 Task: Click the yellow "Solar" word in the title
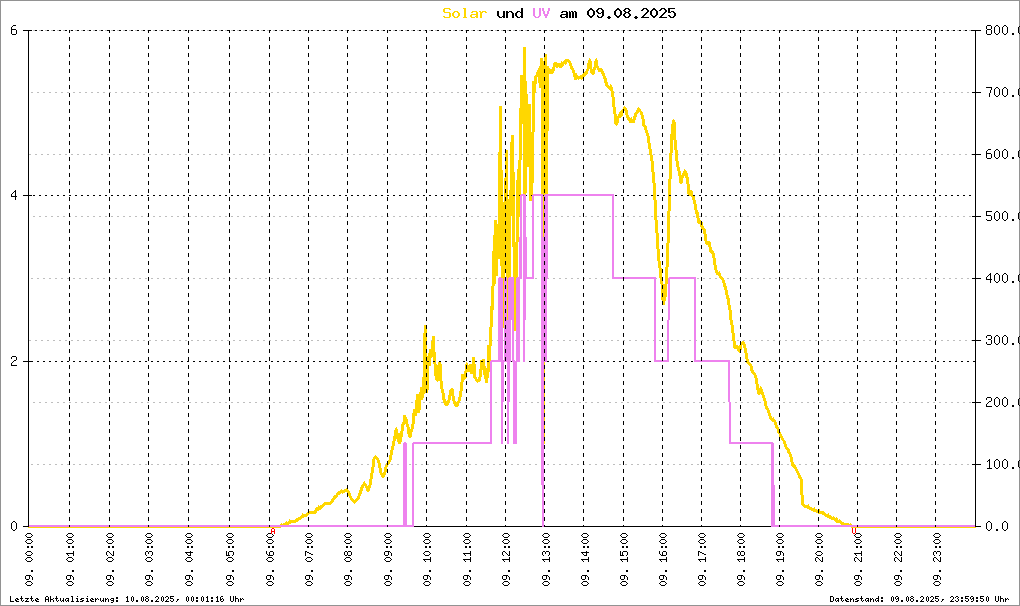tap(464, 13)
